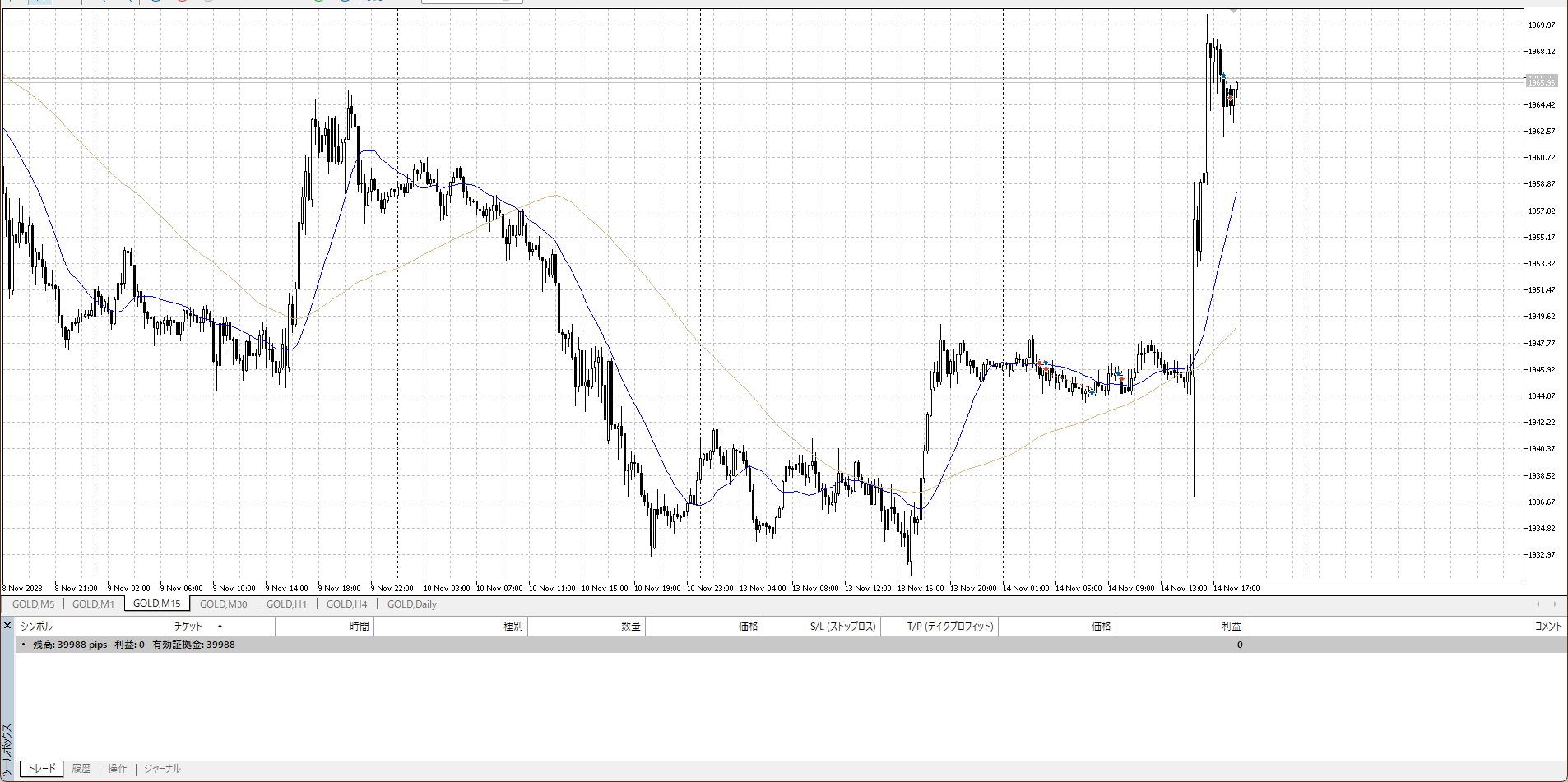
Task: Click the sort arrow in チケット column
Action: 220,627
